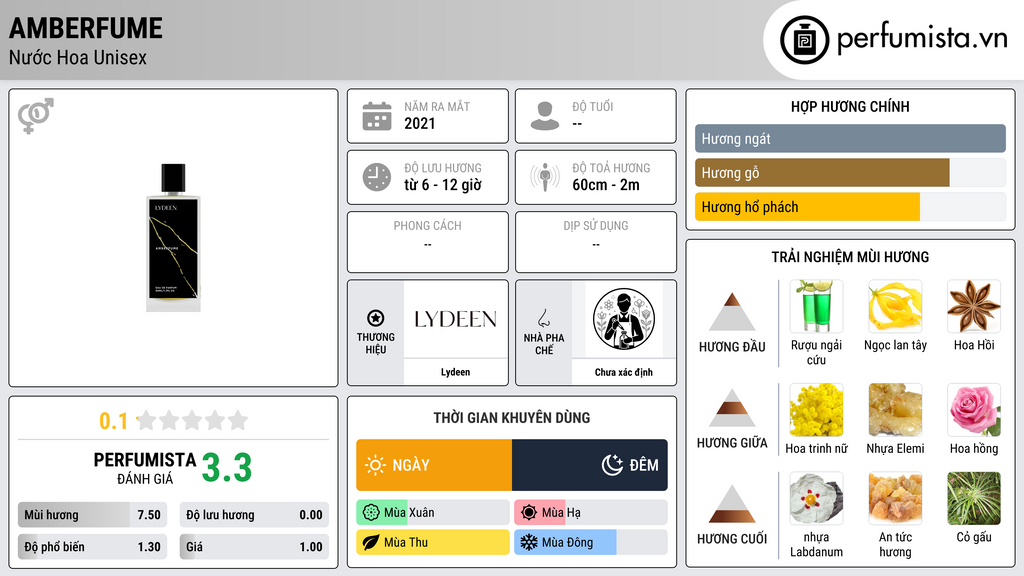Image resolution: width=1024 pixels, height=576 pixels.
Task: Click the perfumista.vn bottle logo icon
Action: [x=804, y=40]
